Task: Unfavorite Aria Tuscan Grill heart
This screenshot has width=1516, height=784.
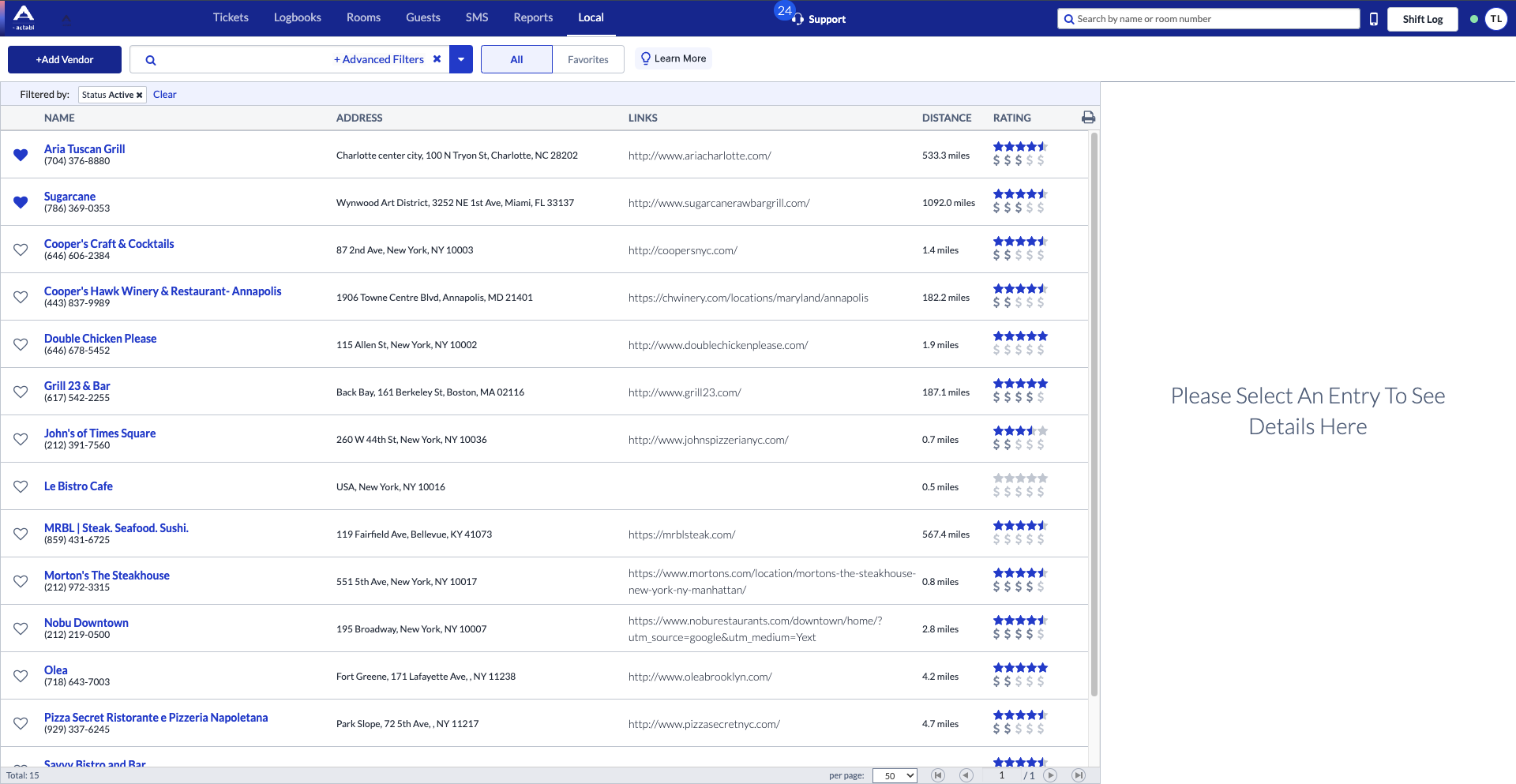Action: point(21,155)
